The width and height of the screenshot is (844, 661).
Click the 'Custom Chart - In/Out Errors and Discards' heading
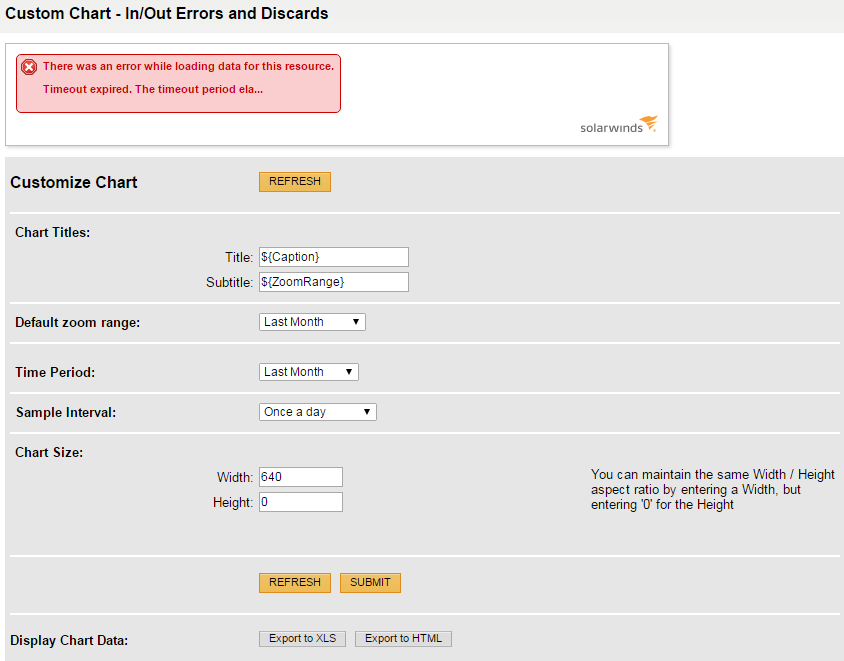(166, 13)
